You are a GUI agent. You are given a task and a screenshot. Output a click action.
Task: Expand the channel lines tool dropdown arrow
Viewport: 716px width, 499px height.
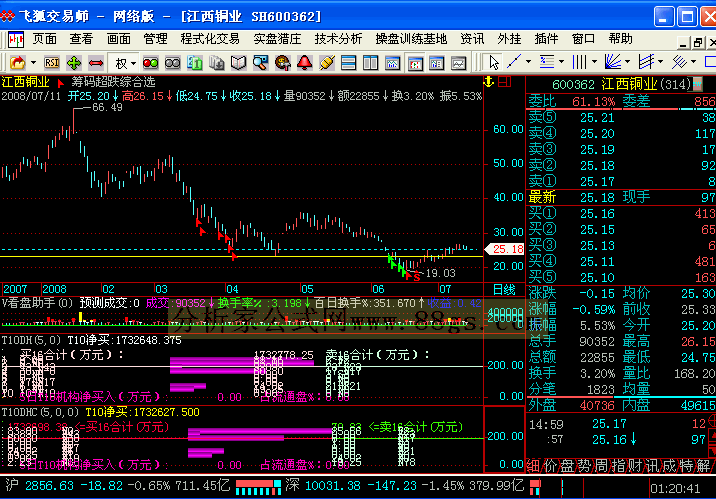click(661, 61)
